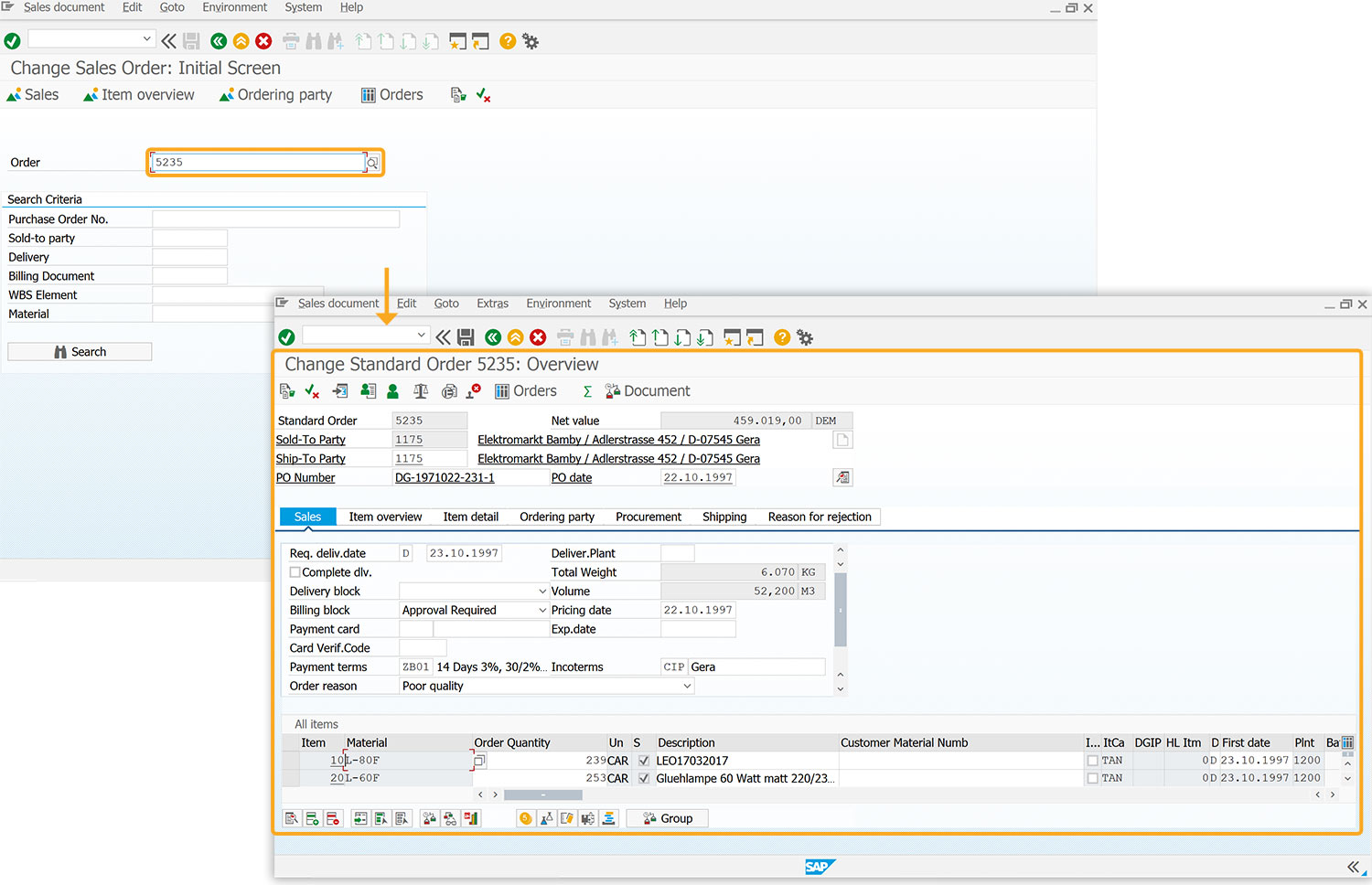This screenshot has width=1372, height=885.
Task: Click the blue stacked layers icon near Group button
Action: point(609,818)
